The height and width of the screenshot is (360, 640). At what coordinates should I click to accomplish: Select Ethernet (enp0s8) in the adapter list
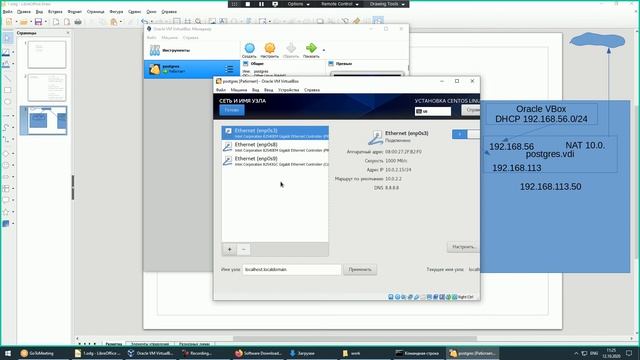(275, 147)
